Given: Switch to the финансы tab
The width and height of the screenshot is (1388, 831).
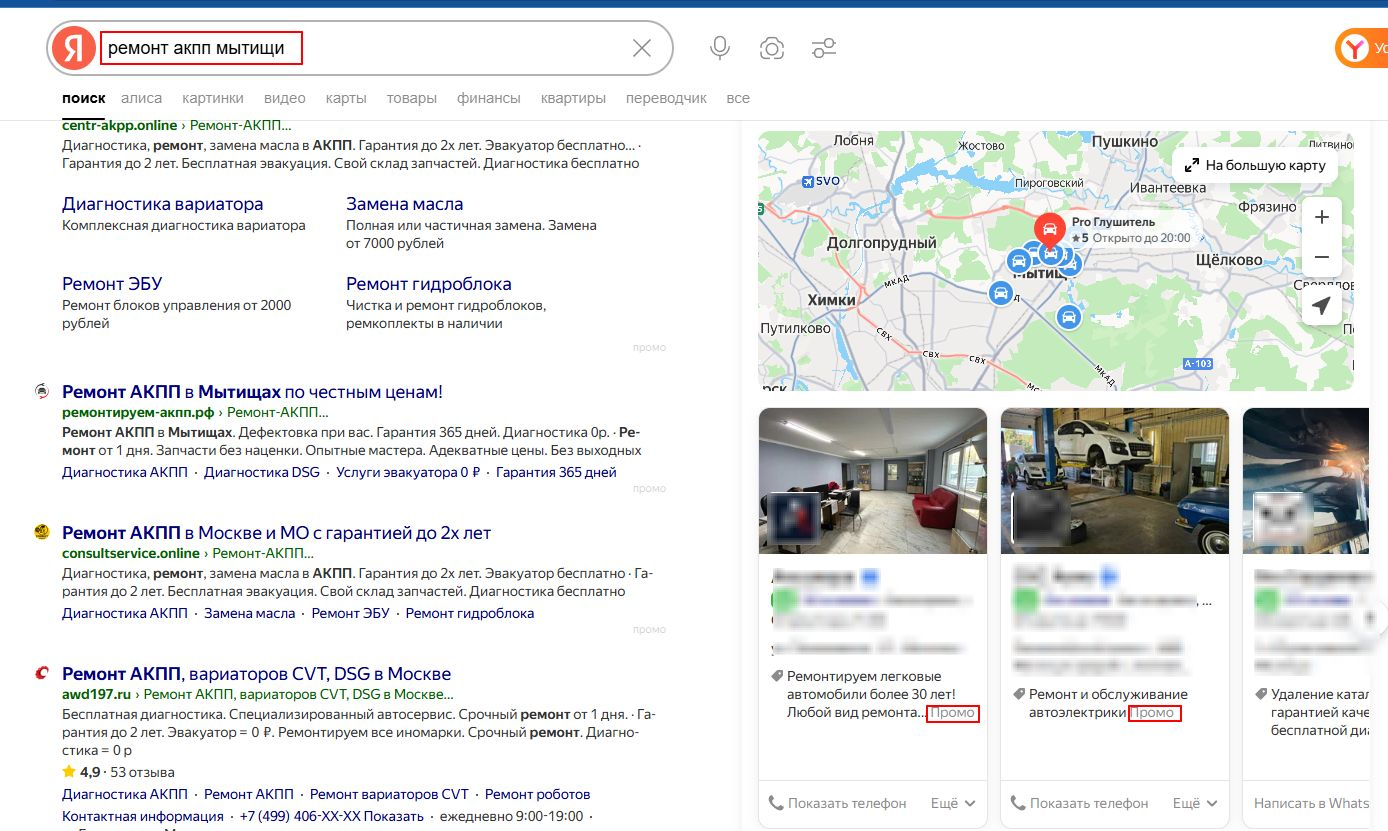Looking at the screenshot, I should [489, 98].
